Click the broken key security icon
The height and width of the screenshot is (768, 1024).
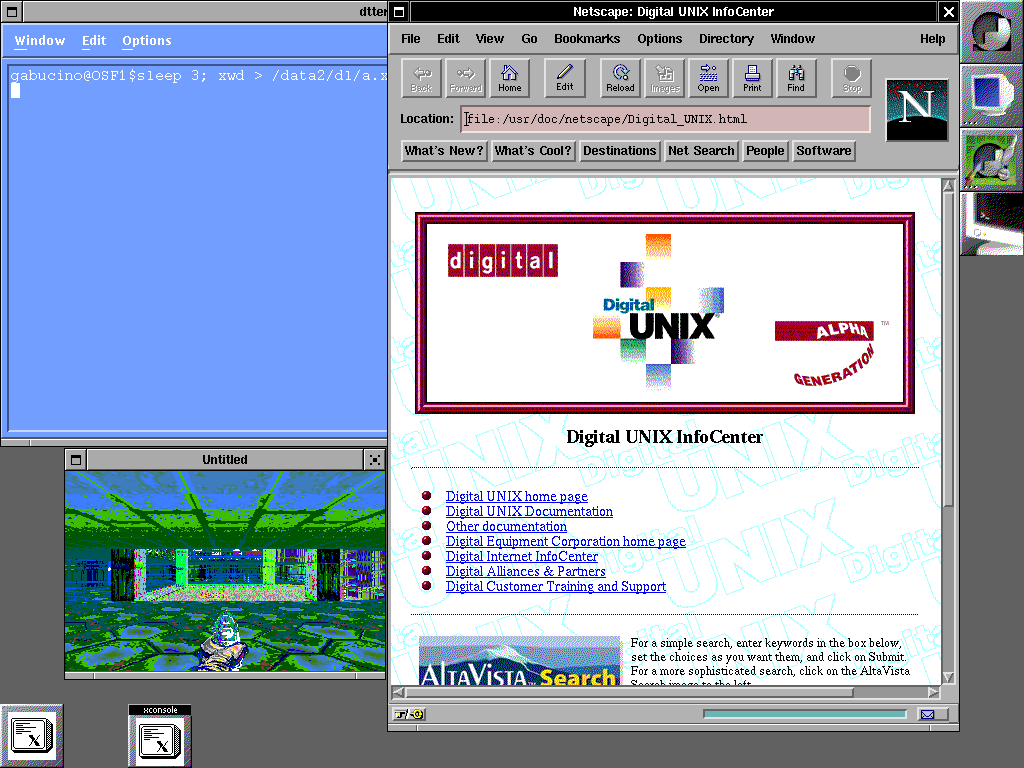point(409,714)
